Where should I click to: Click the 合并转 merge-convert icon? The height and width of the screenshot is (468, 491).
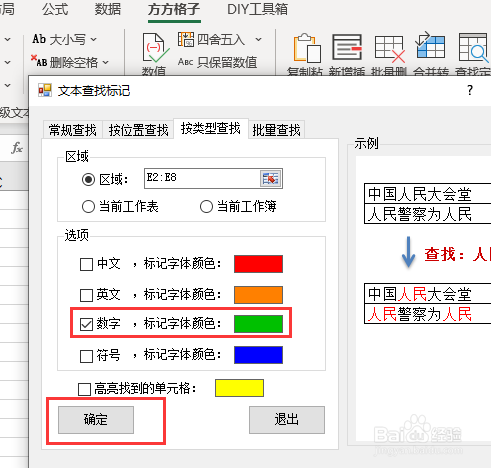coord(430,46)
